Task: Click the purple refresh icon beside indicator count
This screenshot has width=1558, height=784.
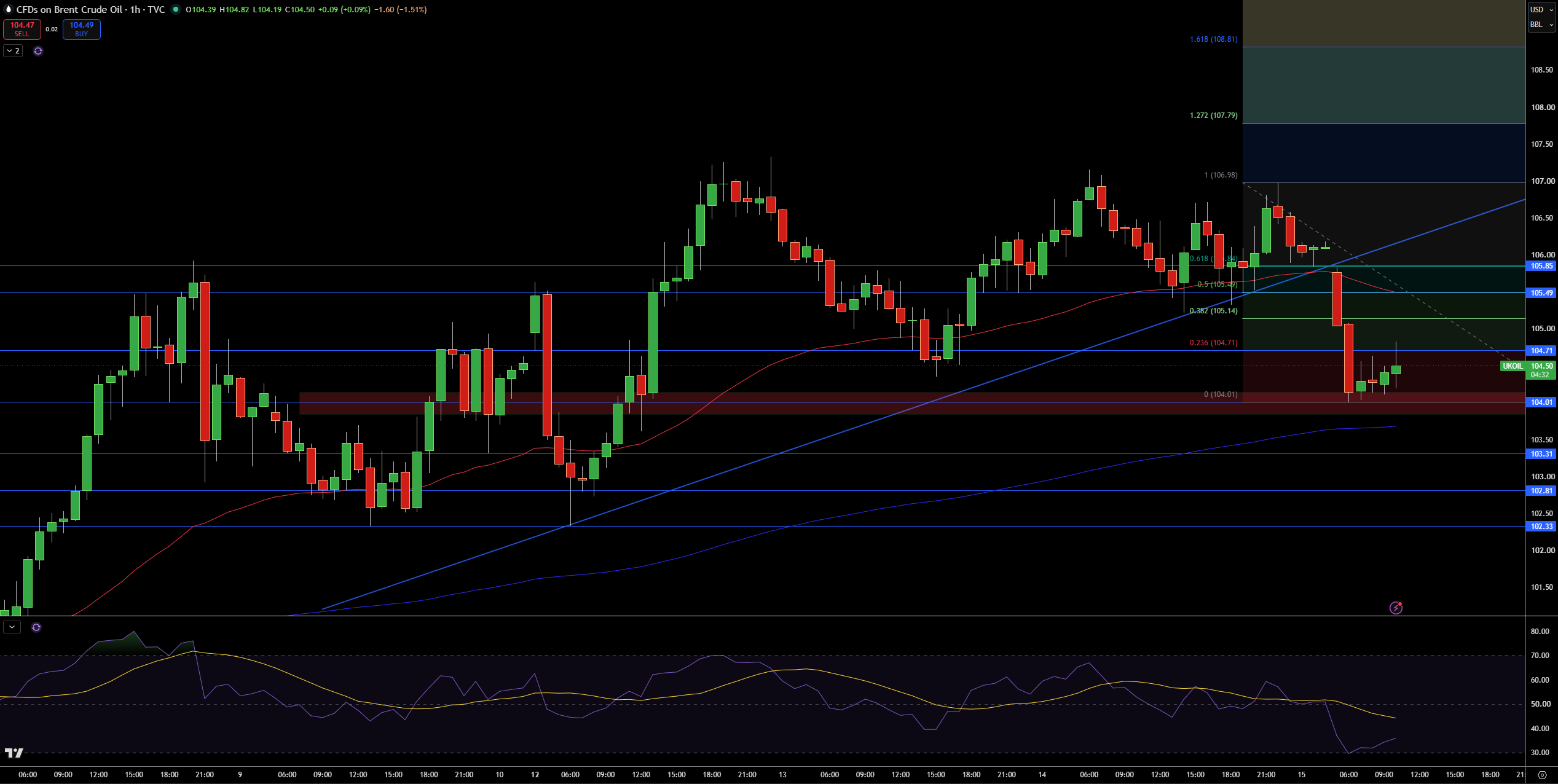Action: tap(38, 51)
